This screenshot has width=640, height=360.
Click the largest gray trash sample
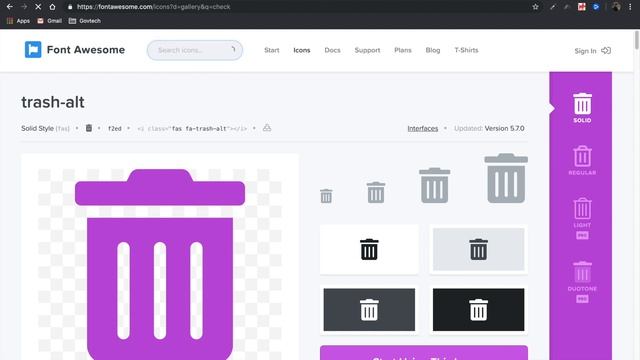(506, 178)
